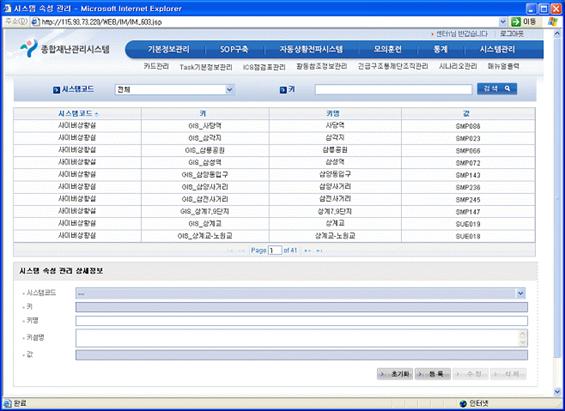This screenshot has height=411, width=565.
Task: Select the row with value SMP147
Action: [x=275, y=211]
